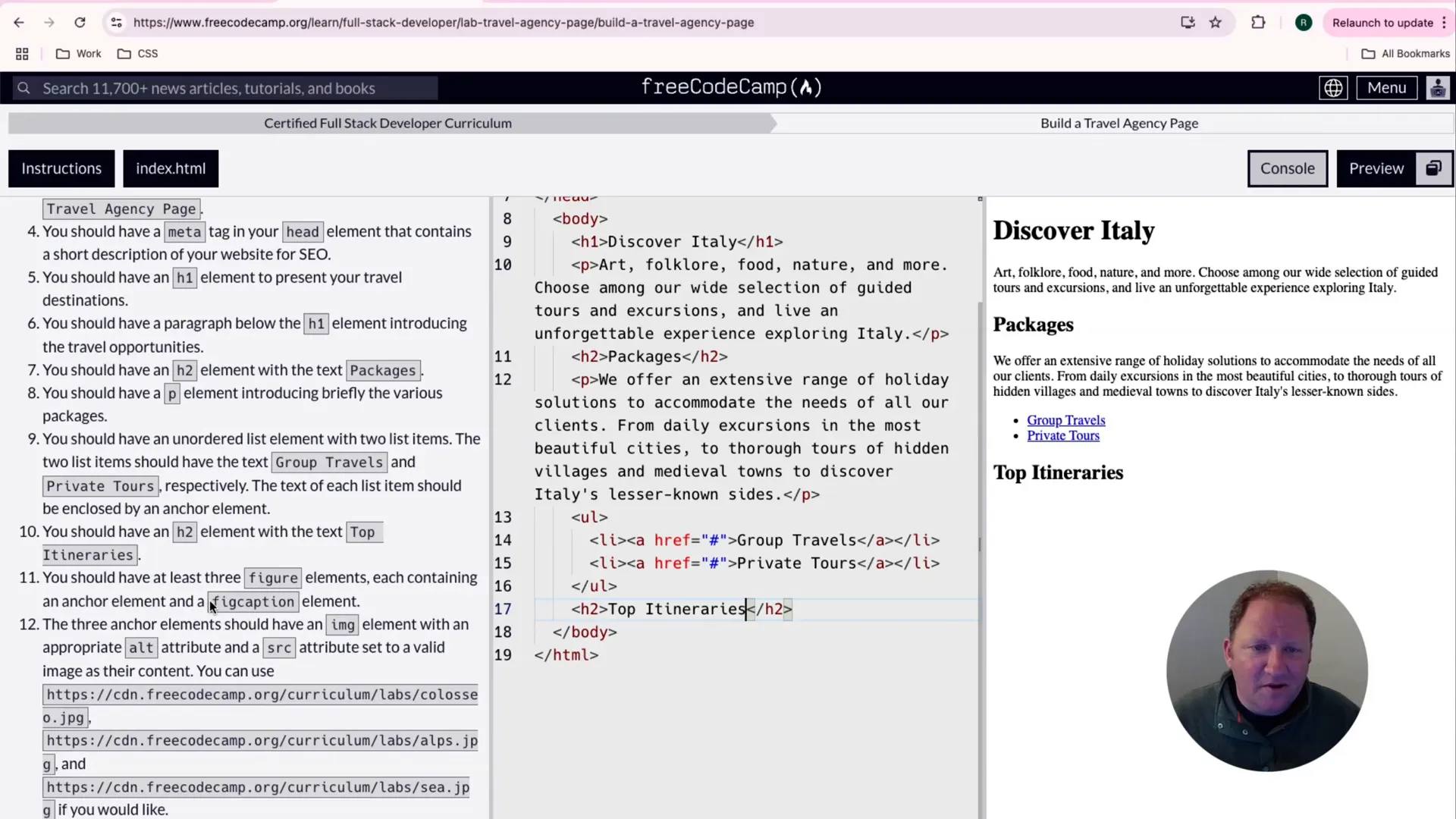Click the Discover Italy heading in preview
This screenshot has height=819, width=1456.
click(x=1073, y=231)
